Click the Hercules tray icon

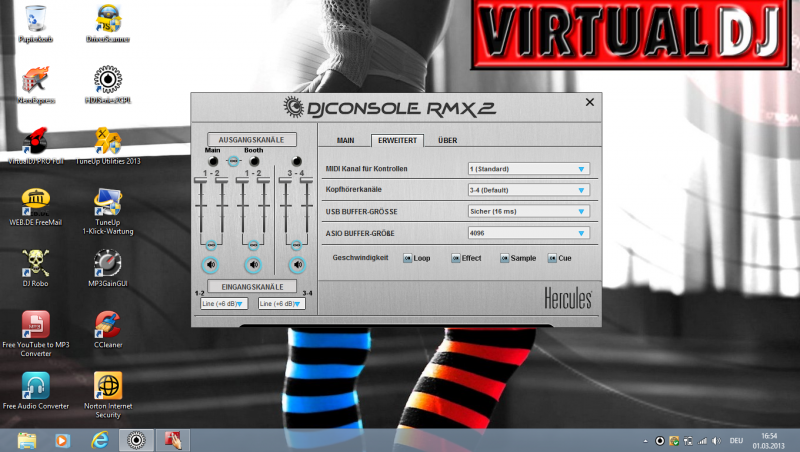pos(660,441)
